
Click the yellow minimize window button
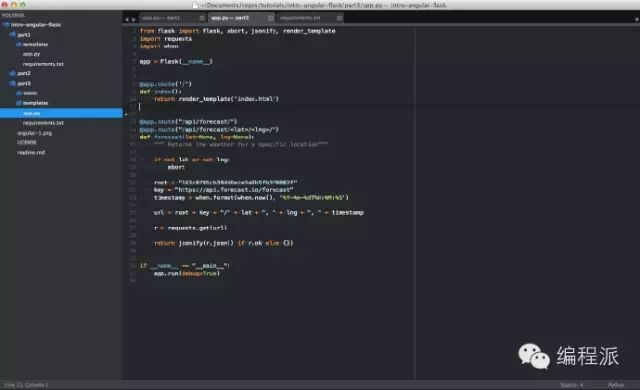13,5
